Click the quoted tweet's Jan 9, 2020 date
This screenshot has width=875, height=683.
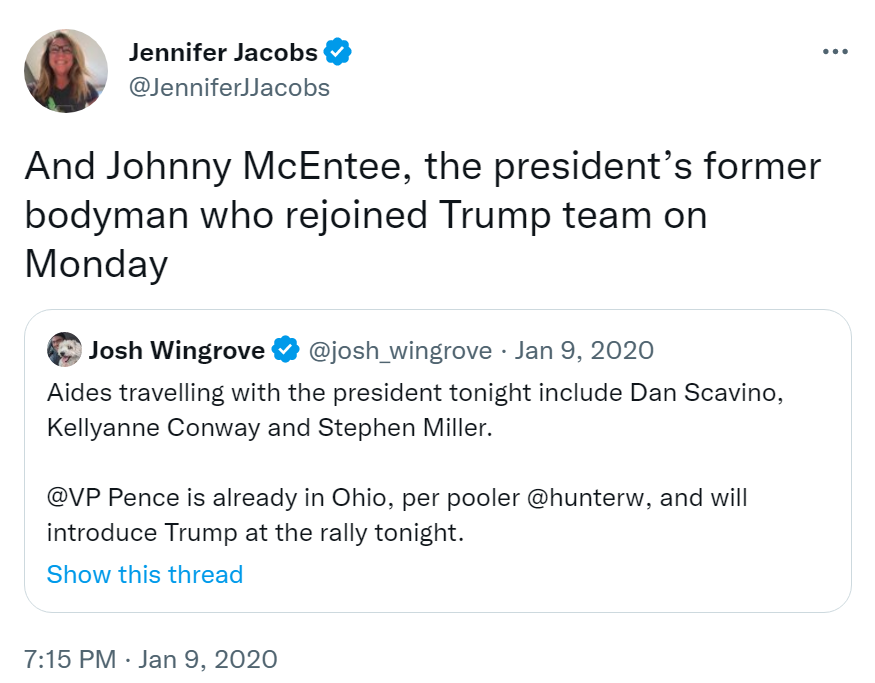[x=584, y=350]
